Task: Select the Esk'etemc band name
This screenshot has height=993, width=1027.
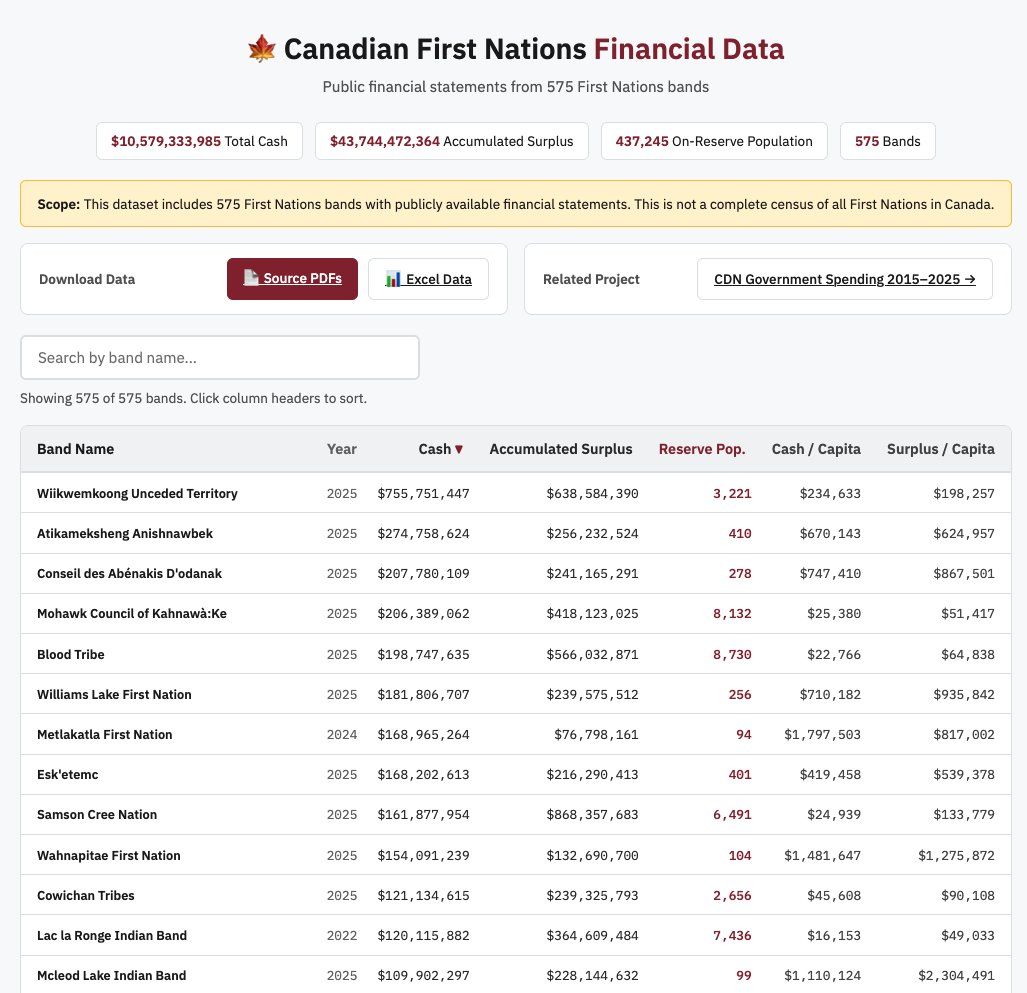Action: point(67,775)
